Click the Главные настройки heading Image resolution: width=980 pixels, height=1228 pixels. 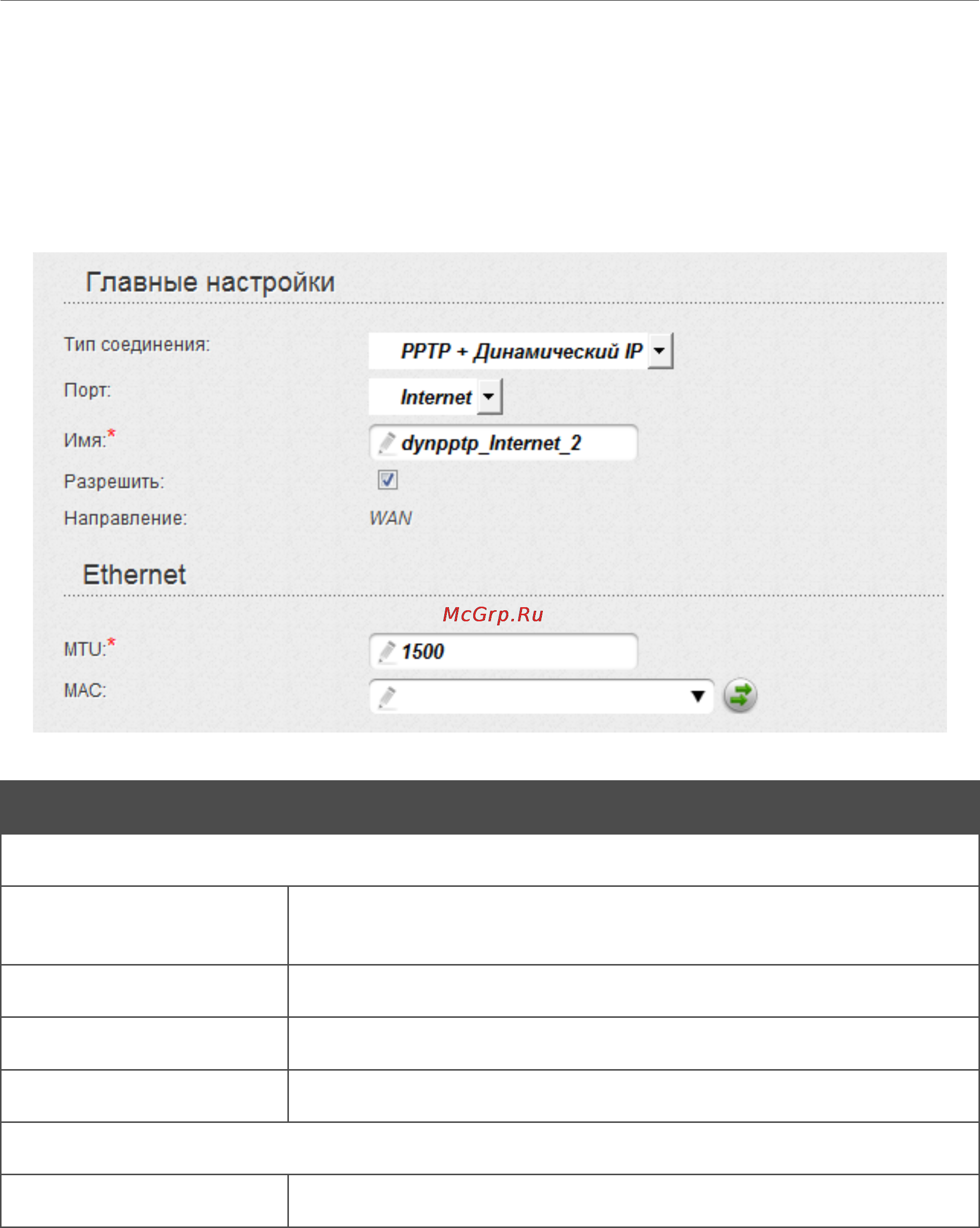[x=210, y=283]
